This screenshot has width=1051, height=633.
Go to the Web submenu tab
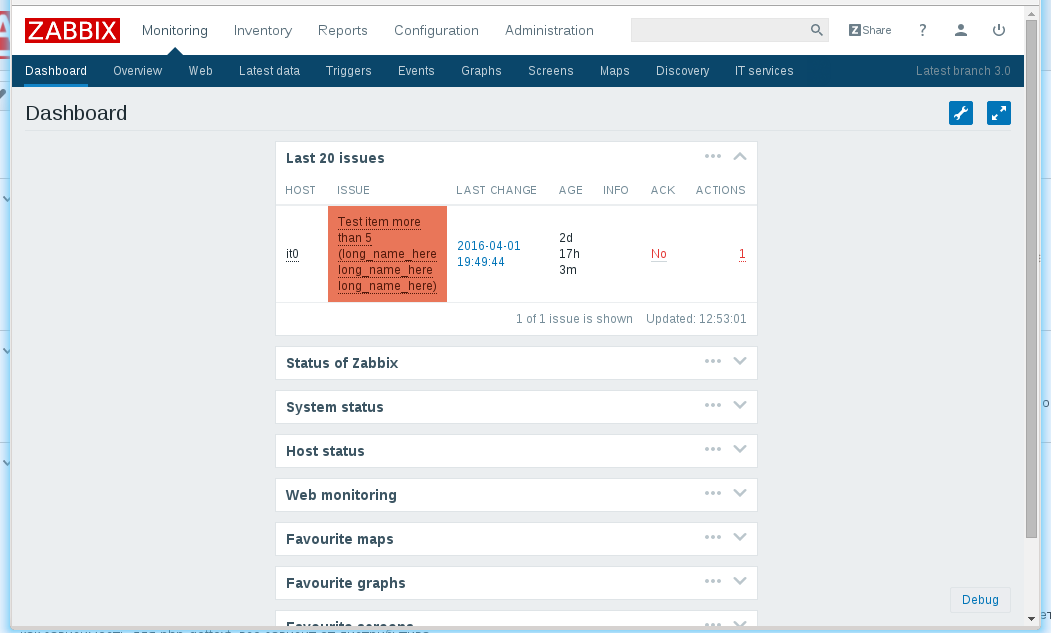pos(200,70)
